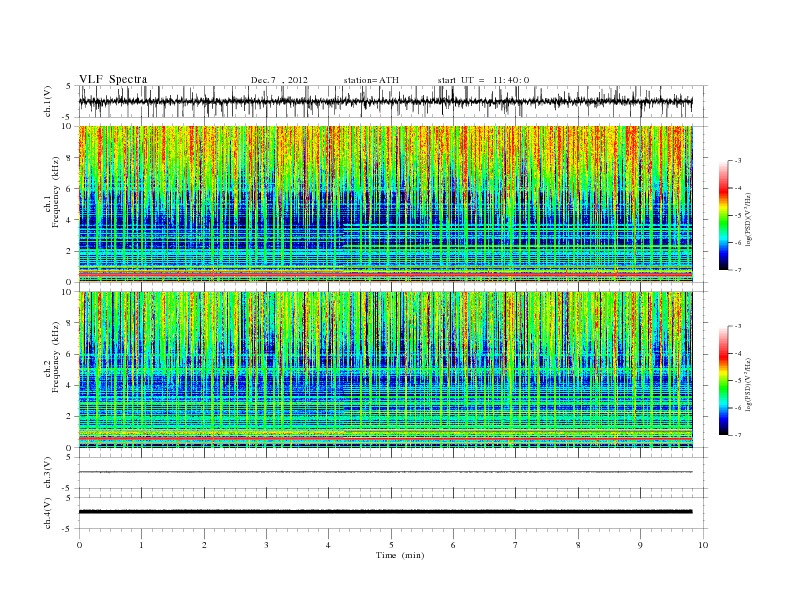Select the "Dec.7 , 2012" date text
Image resolution: width=792 pixels, height=612 pixels.
click(279, 80)
